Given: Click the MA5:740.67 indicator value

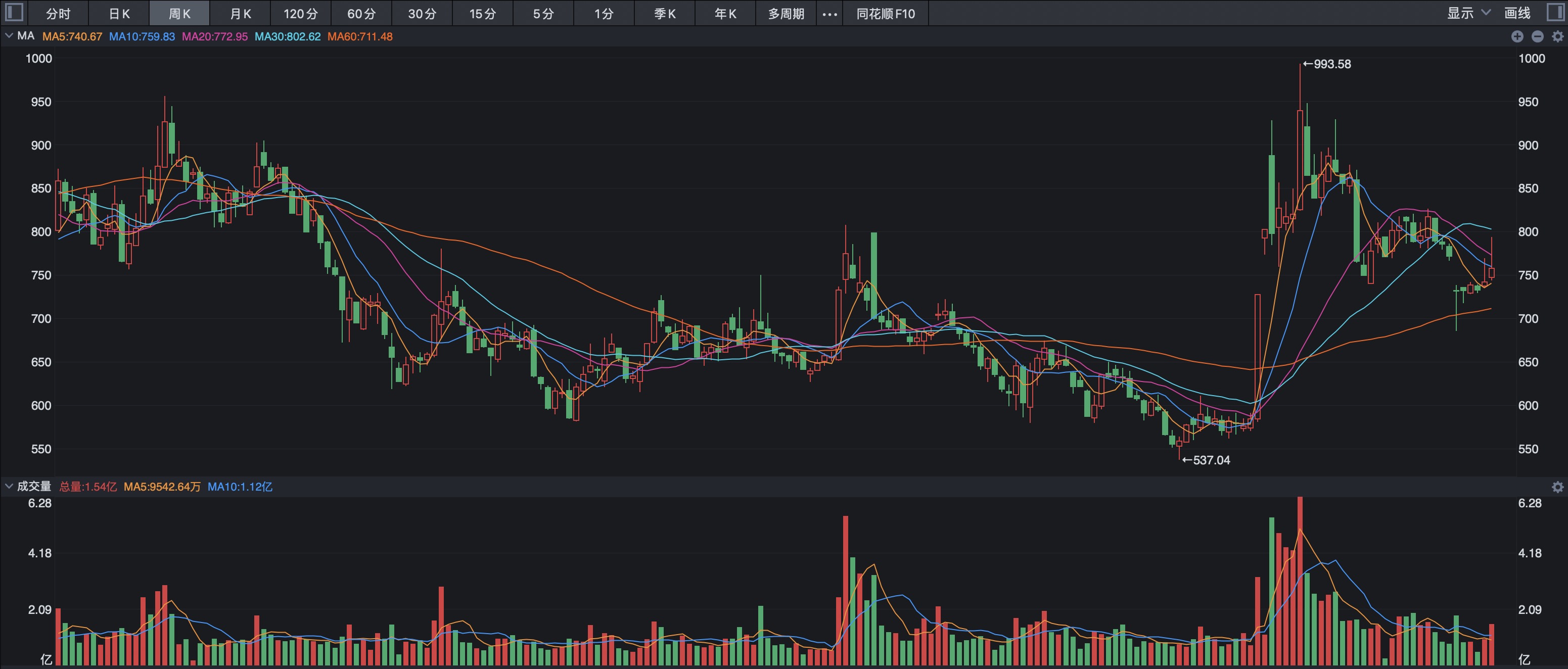Looking at the screenshot, I should point(72,36).
